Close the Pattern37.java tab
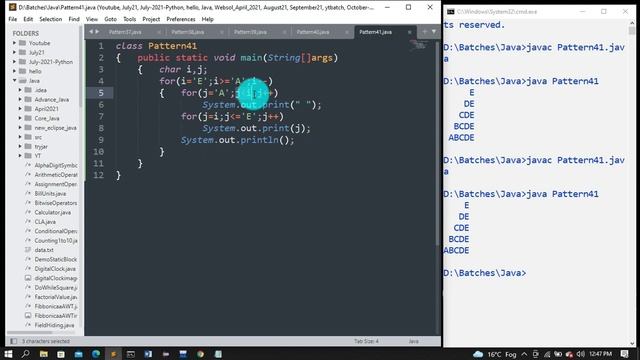The height and width of the screenshot is (360, 640). click(159, 32)
